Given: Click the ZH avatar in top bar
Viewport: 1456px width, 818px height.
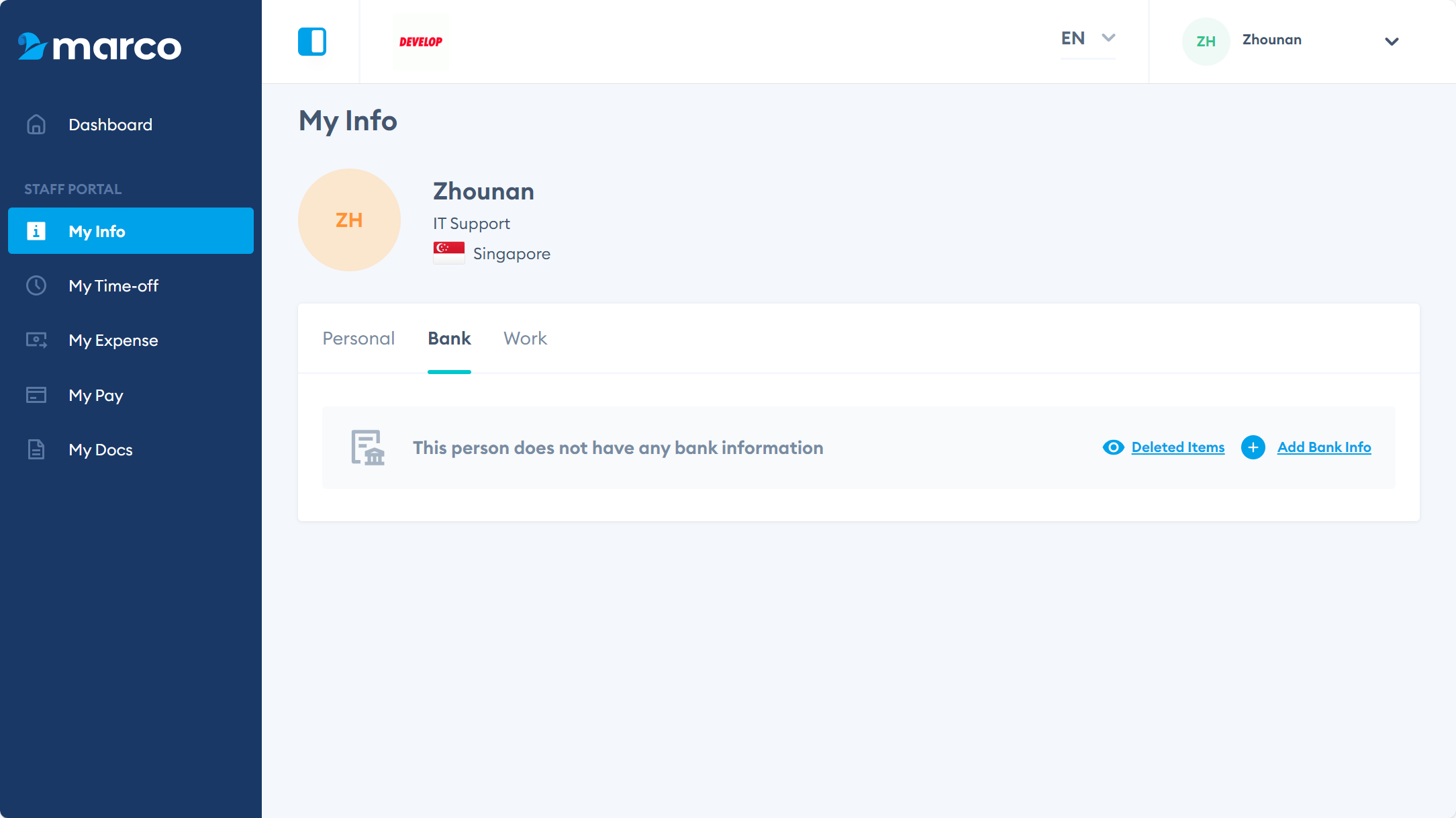Looking at the screenshot, I should pyautogui.click(x=1206, y=42).
